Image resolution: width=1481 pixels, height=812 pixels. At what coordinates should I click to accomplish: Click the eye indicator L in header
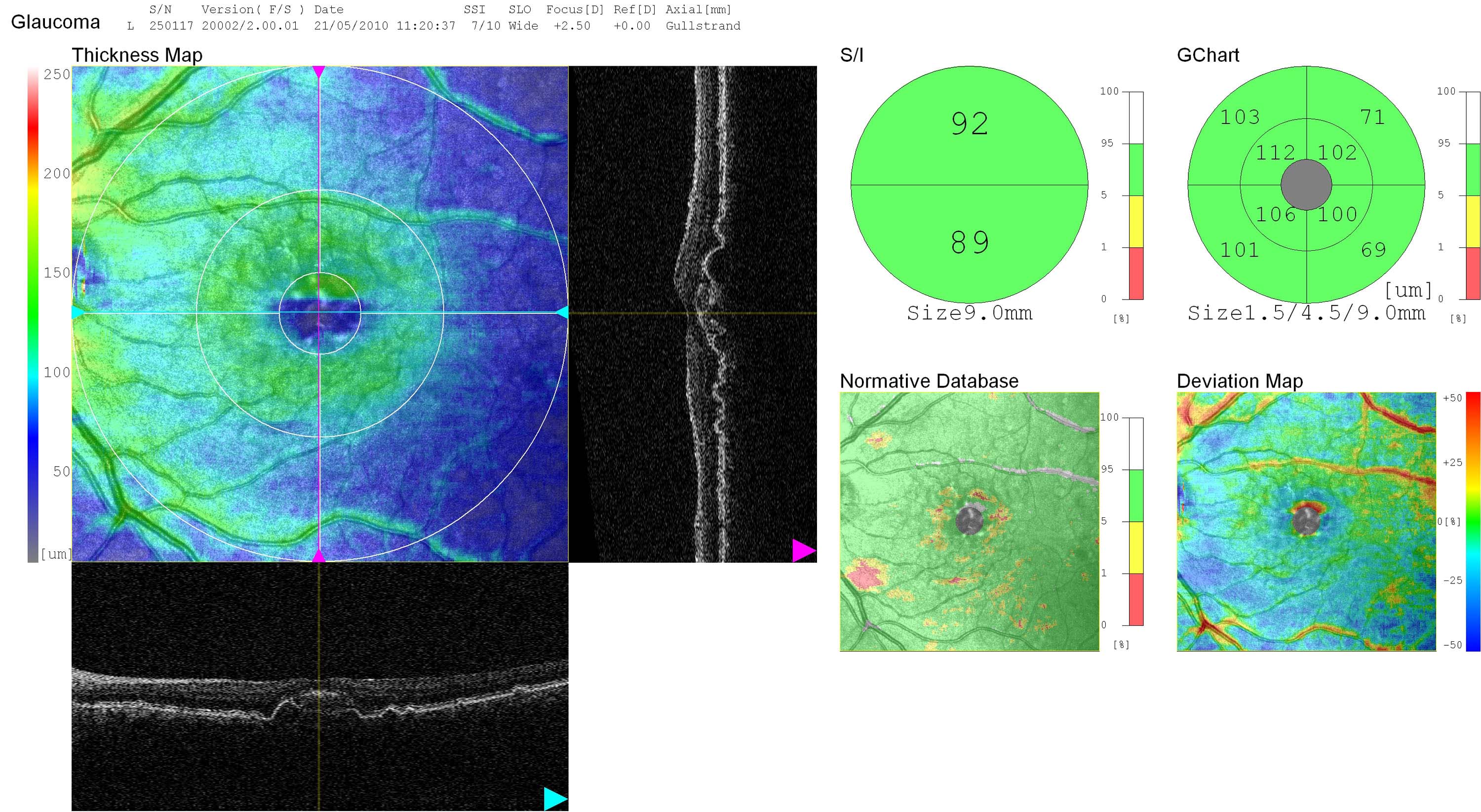130,27
